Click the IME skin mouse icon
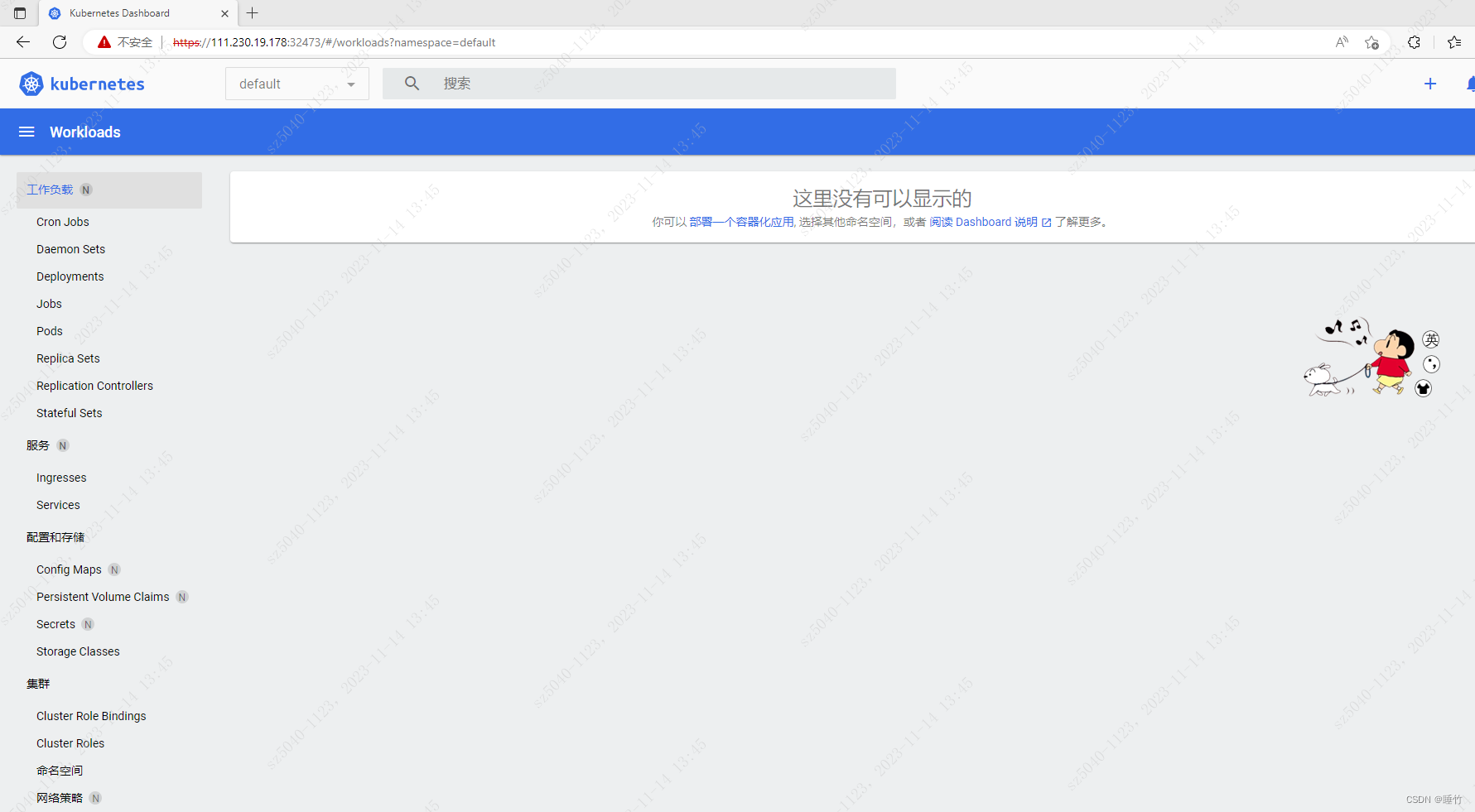 (1423, 388)
